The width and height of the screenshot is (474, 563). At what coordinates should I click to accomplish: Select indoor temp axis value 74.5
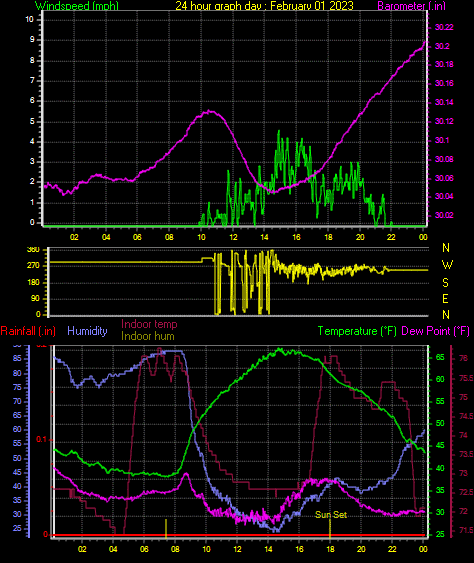[466, 417]
